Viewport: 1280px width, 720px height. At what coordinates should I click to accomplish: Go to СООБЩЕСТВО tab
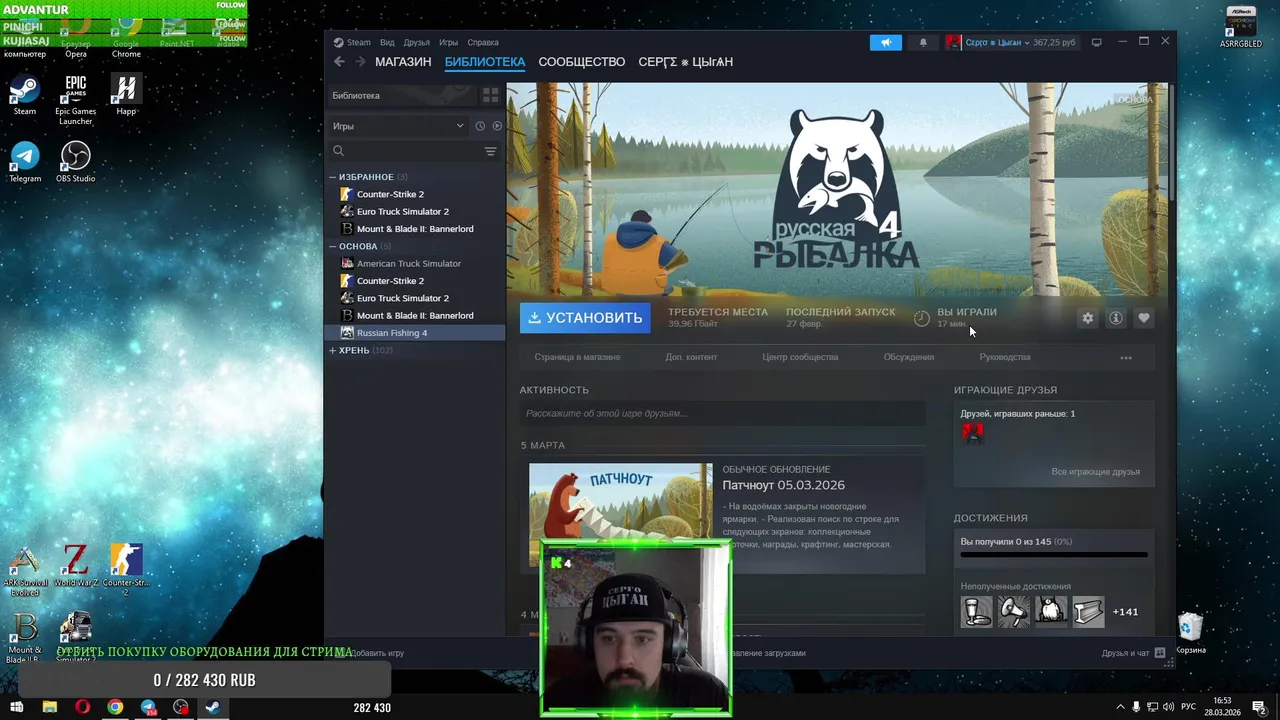click(x=582, y=62)
